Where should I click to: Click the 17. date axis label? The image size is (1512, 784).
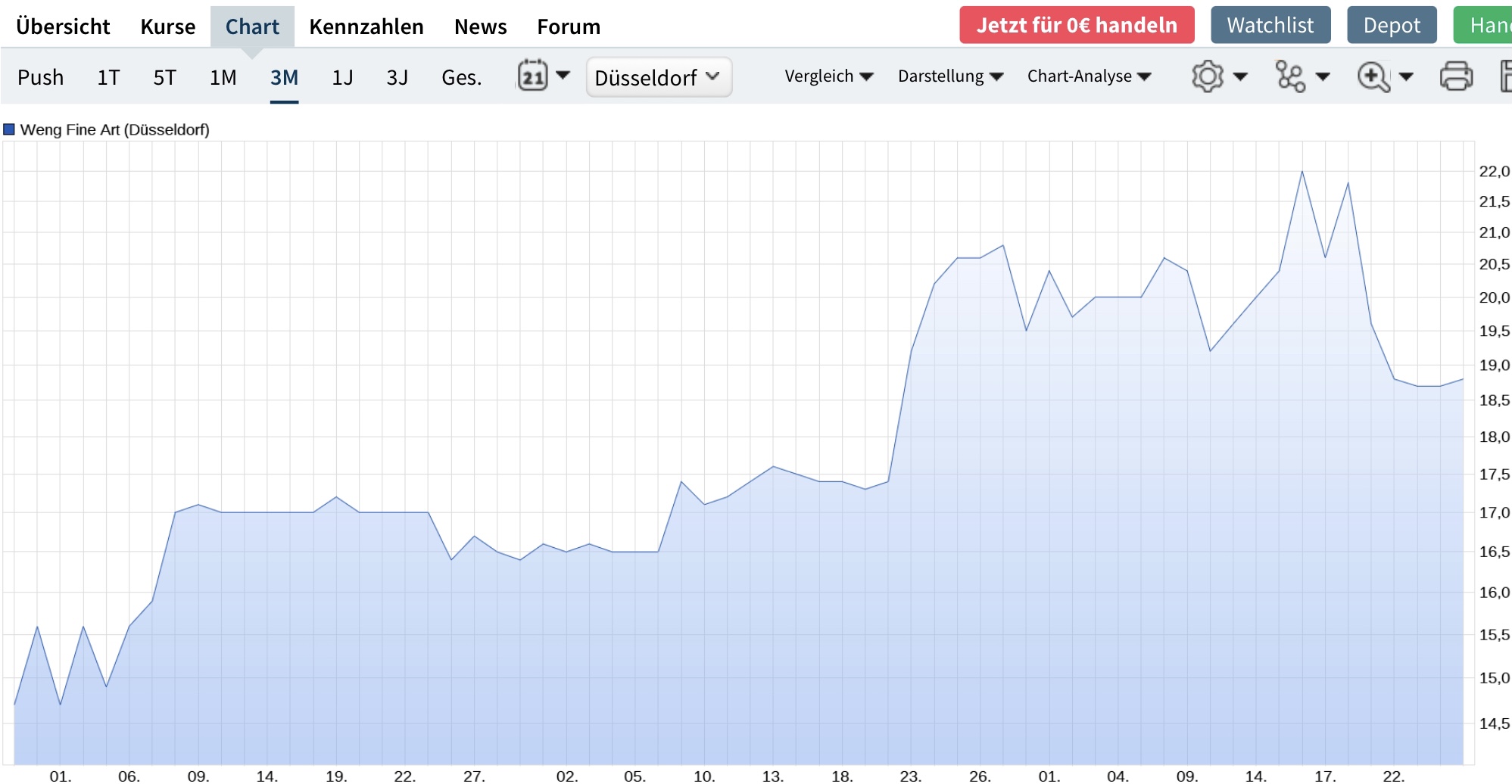[x=1325, y=776]
